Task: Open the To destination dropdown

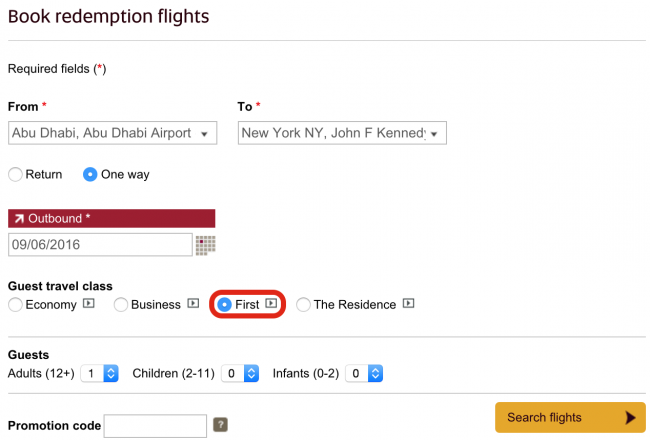Action: 342,133
